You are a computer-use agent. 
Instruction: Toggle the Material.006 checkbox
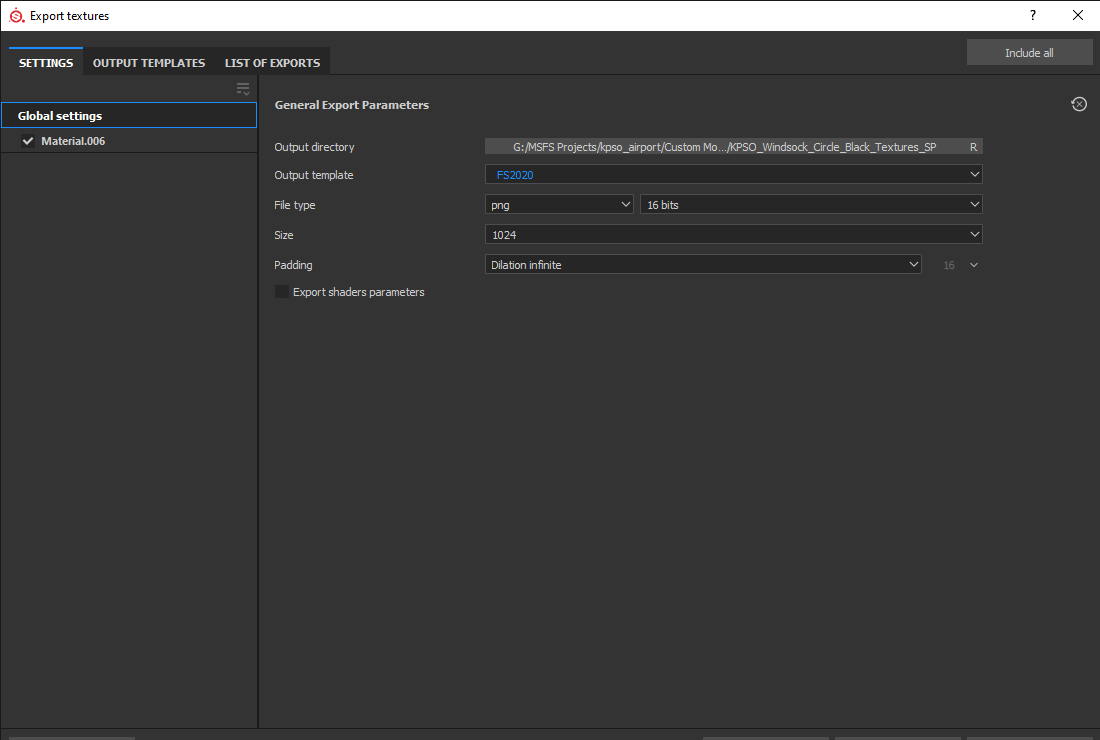point(28,141)
